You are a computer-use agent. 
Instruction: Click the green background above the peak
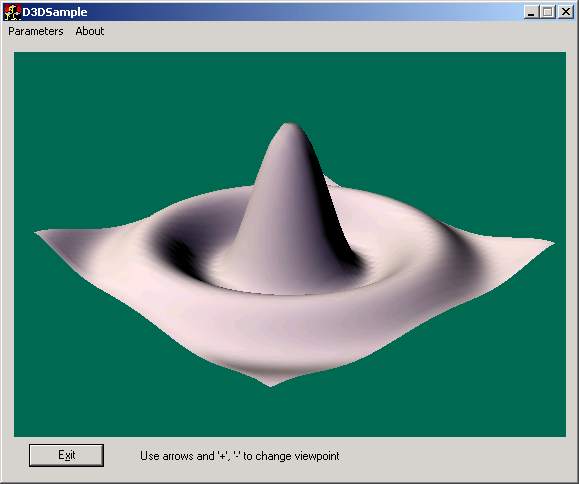(290, 85)
